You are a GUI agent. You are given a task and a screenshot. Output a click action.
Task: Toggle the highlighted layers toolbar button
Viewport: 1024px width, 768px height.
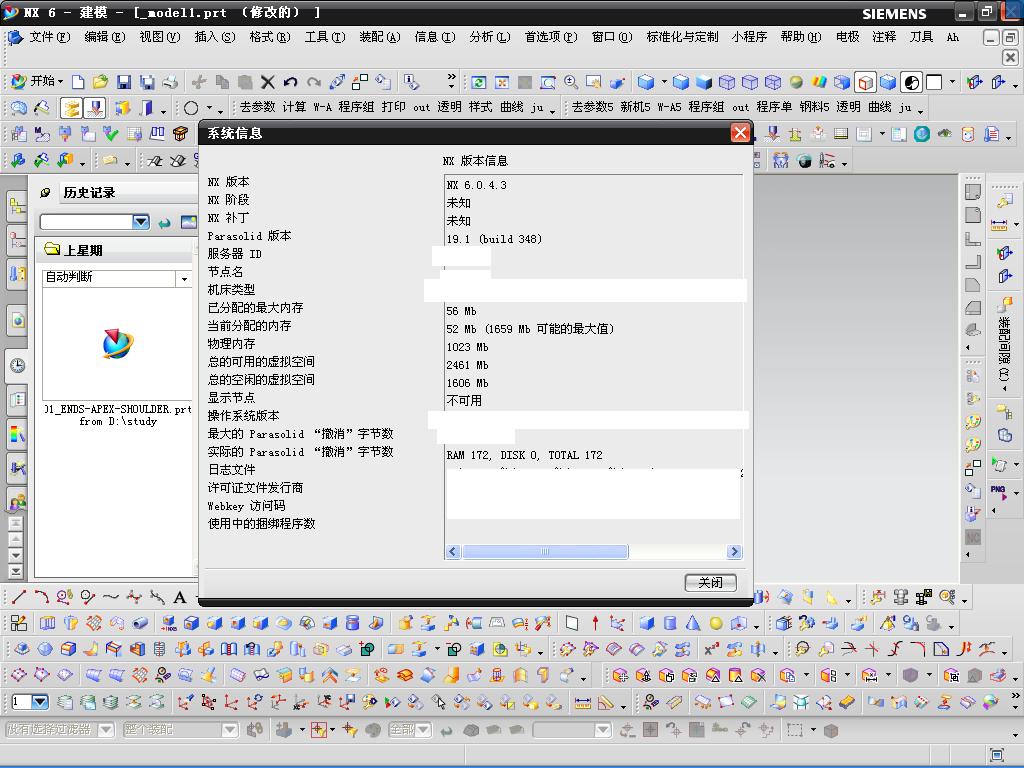[71, 108]
